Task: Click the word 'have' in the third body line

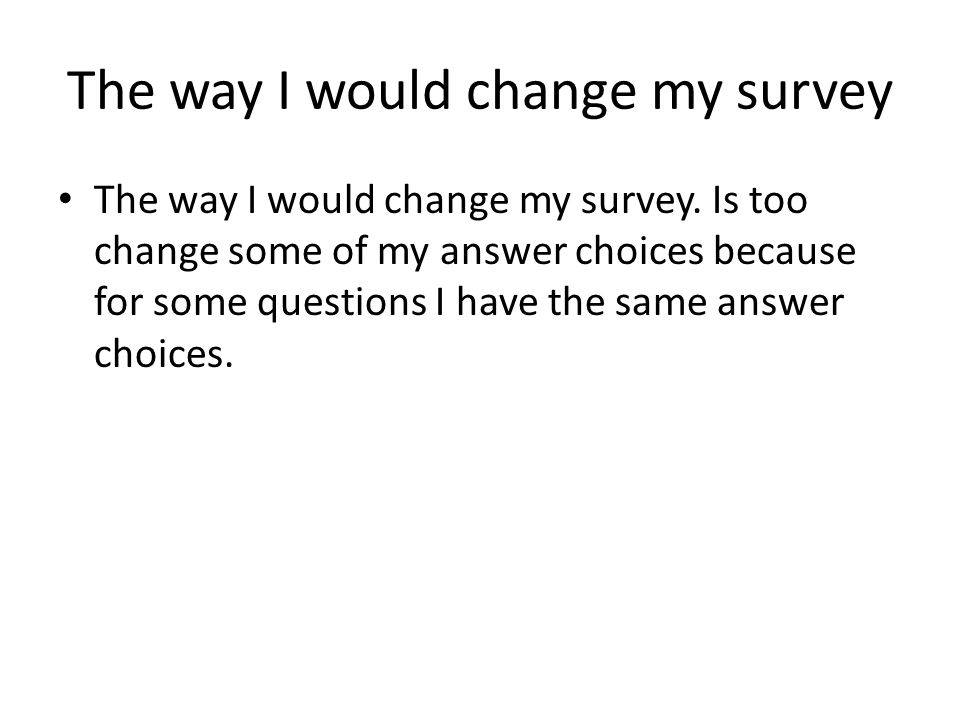Action: (x=497, y=302)
